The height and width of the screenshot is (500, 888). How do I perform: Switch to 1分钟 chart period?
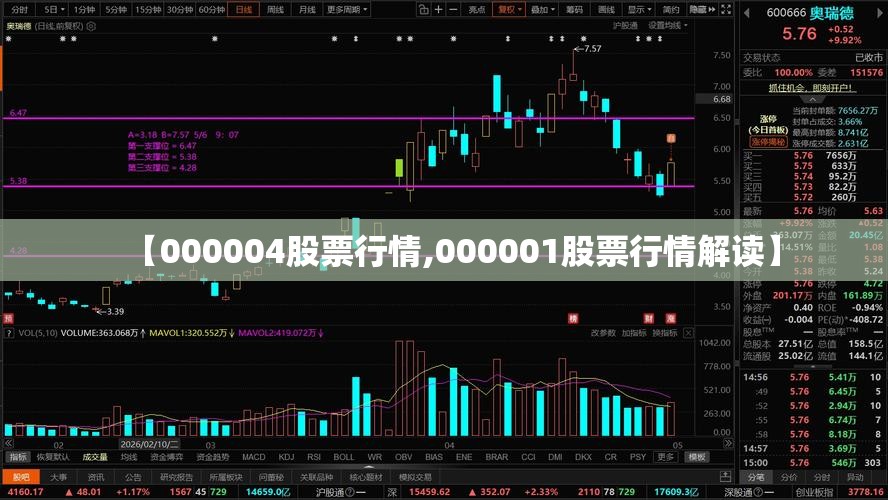coord(84,10)
